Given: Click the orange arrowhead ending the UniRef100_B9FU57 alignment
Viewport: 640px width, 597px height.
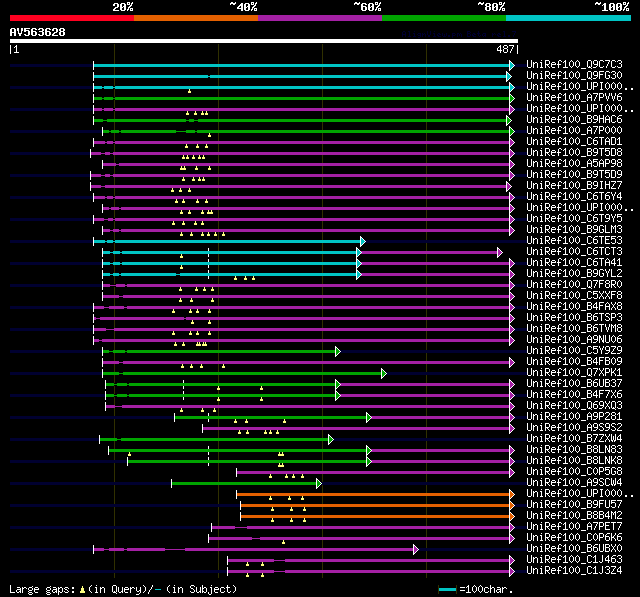Looking at the screenshot, I should [512, 506].
